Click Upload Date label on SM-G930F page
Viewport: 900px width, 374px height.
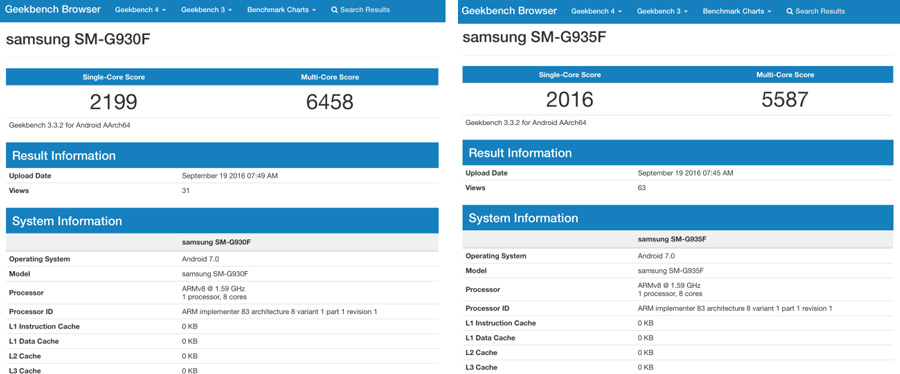point(30,176)
